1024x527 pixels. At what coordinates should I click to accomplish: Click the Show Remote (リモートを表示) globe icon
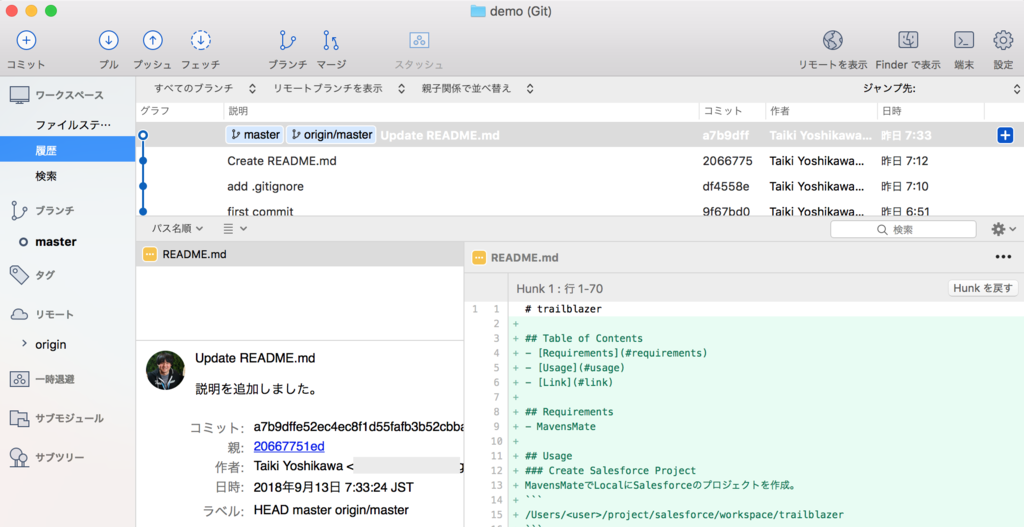click(833, 40)
